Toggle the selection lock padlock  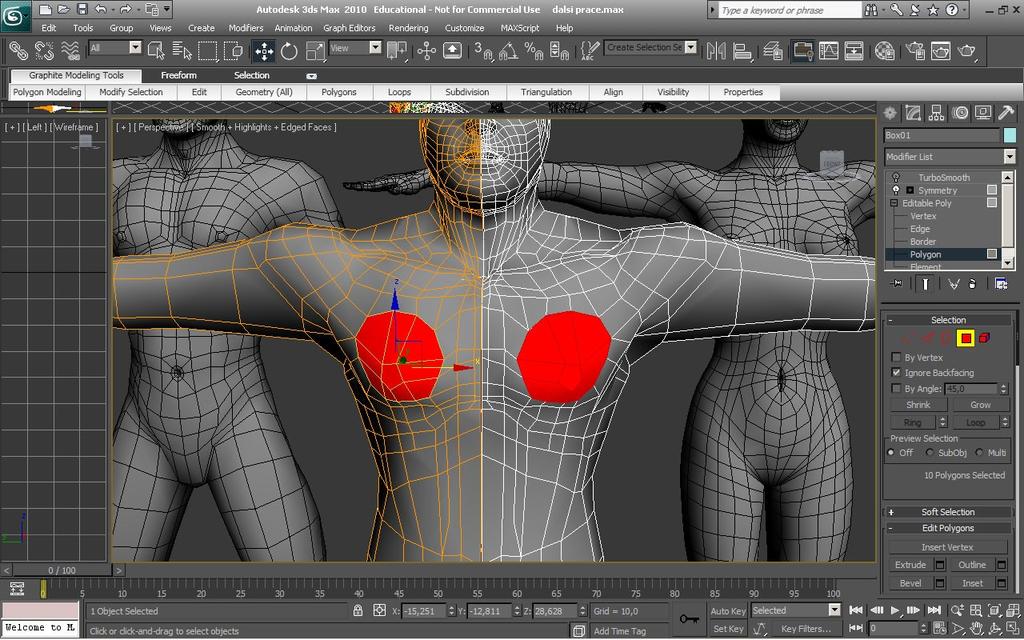[357, 611]
